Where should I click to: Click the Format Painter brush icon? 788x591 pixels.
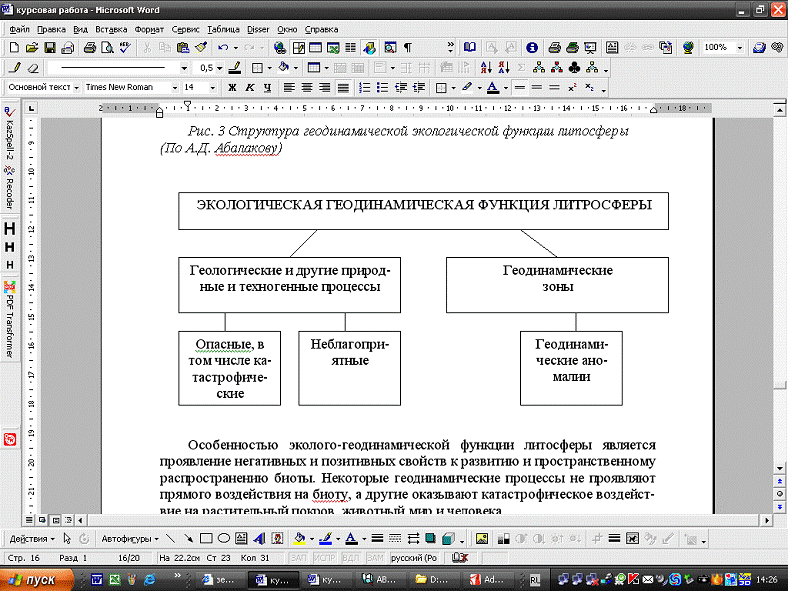(x=200, y=47)
